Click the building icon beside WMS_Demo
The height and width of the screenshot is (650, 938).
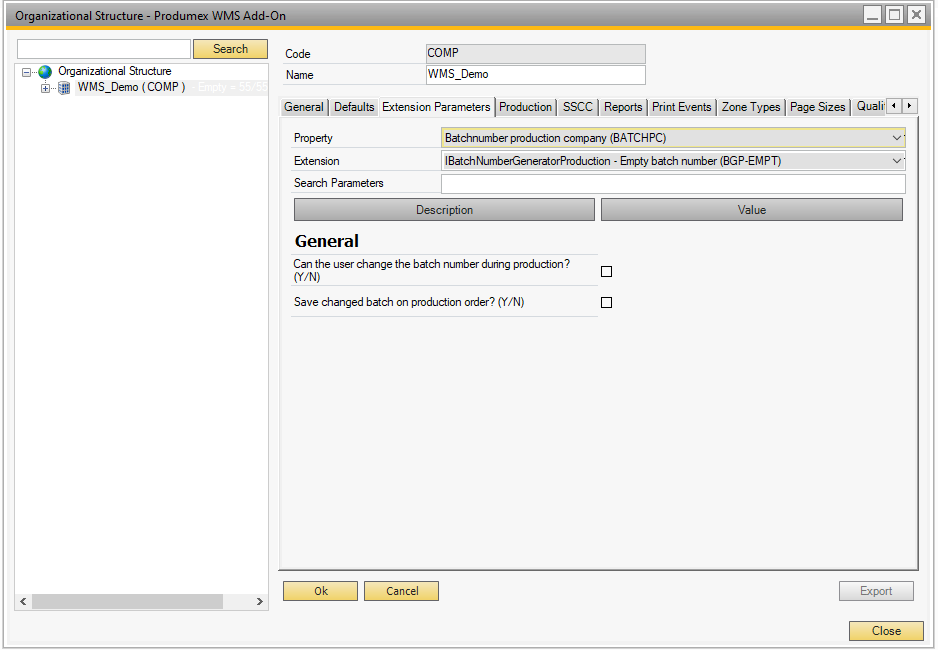pos(64,88)
